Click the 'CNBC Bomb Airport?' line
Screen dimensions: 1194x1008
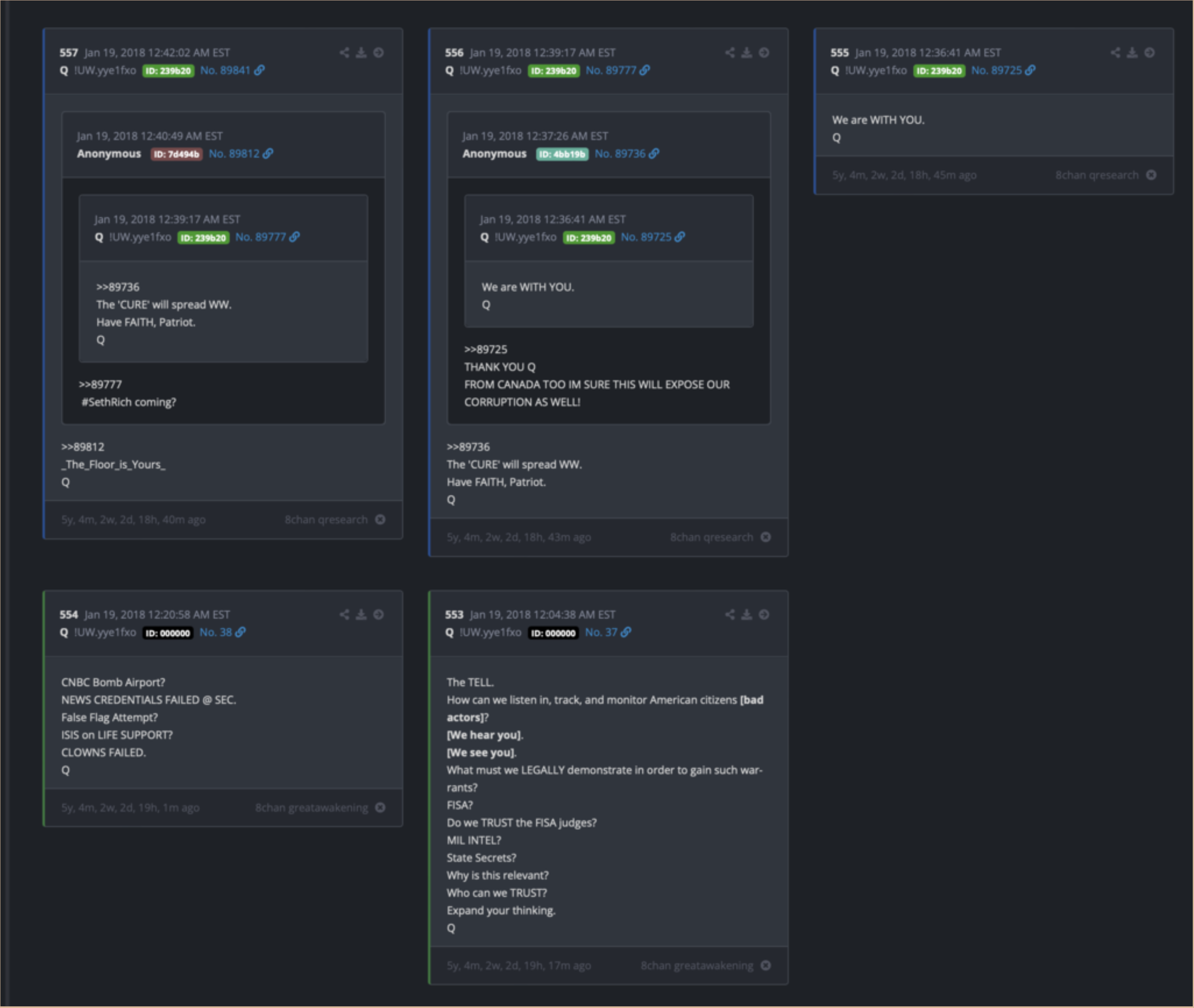click(x=113, y=682)
